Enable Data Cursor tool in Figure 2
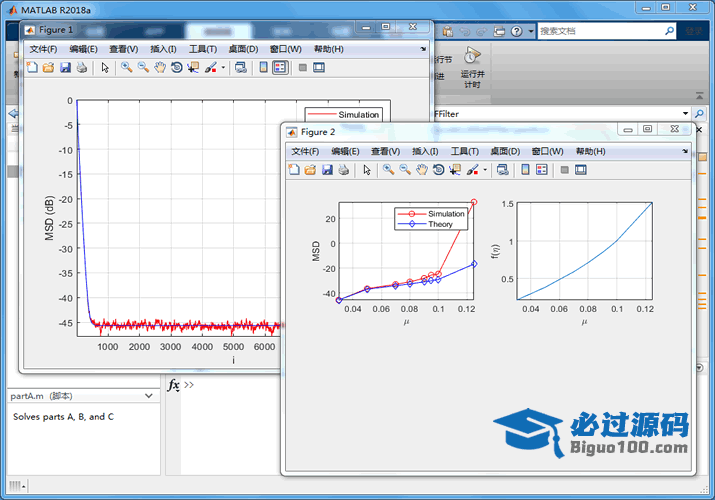This screenshot has height=500, width=715. coord(455,170)
